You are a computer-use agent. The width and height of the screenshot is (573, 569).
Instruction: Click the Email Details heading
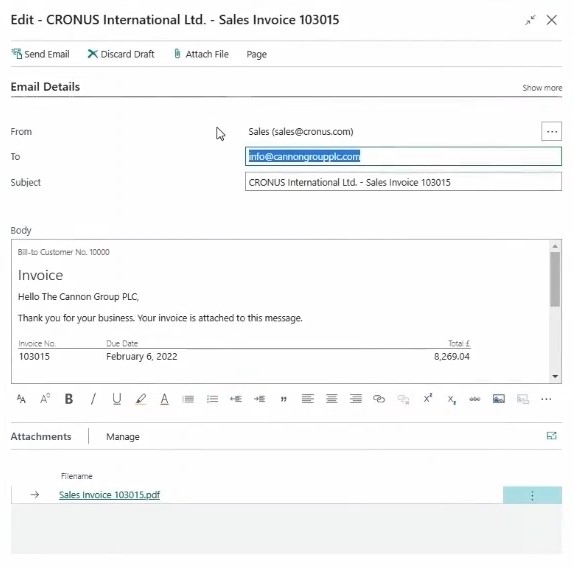[x=45, y=87]
